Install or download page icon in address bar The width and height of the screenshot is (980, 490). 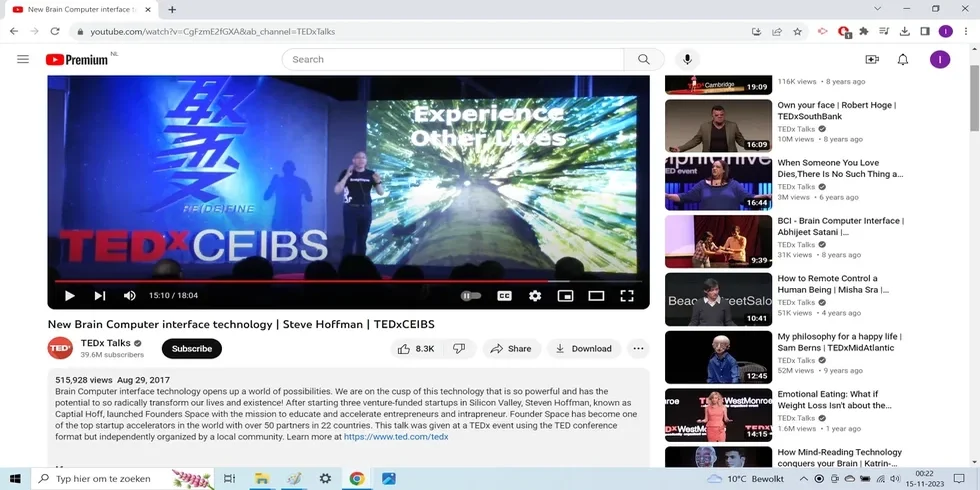tap(756, 31)
